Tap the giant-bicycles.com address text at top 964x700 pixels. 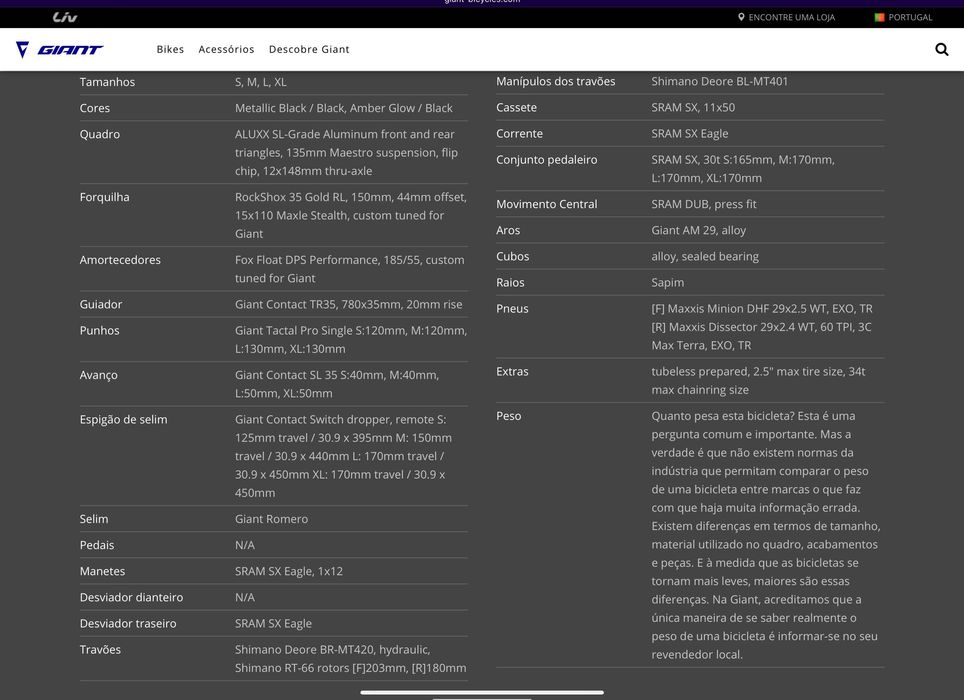click(x=482, y=2)
